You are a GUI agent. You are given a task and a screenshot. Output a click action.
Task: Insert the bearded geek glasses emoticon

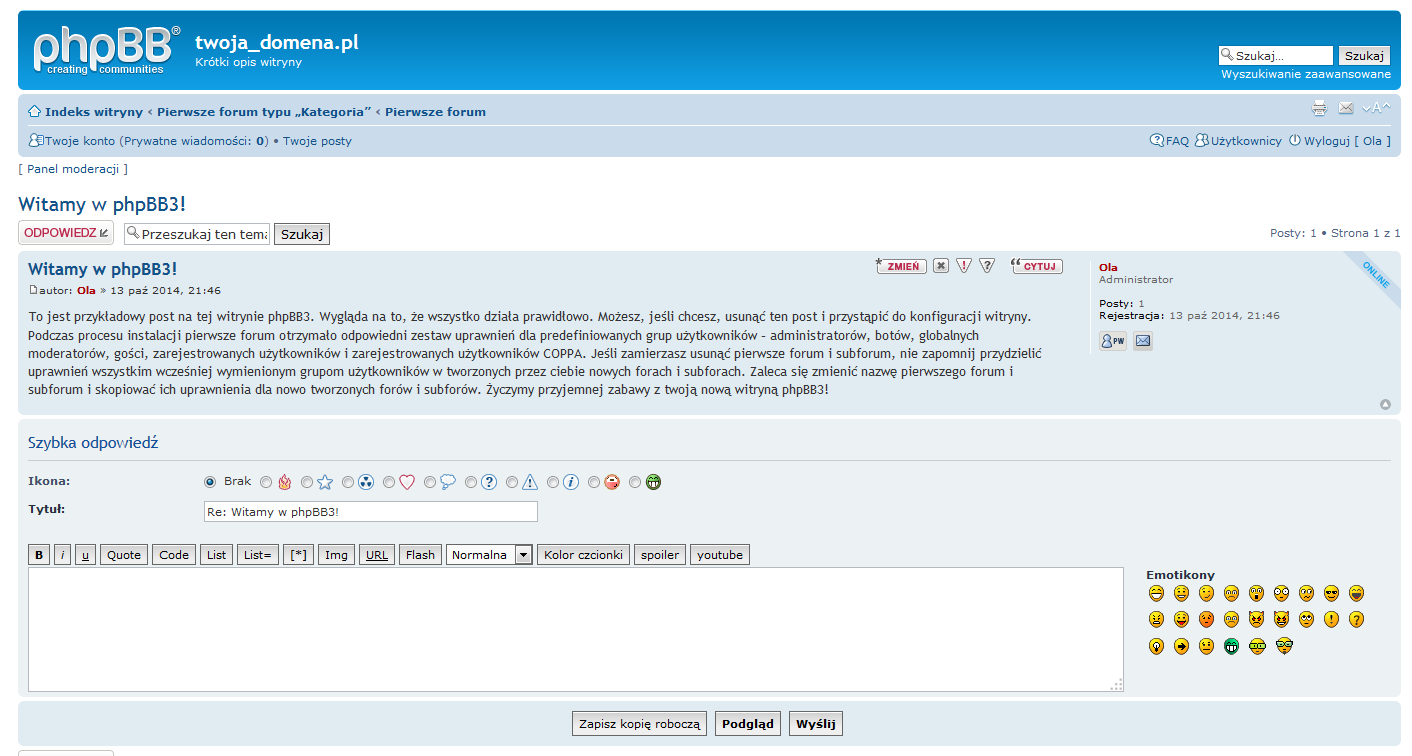pos(1285,646)
